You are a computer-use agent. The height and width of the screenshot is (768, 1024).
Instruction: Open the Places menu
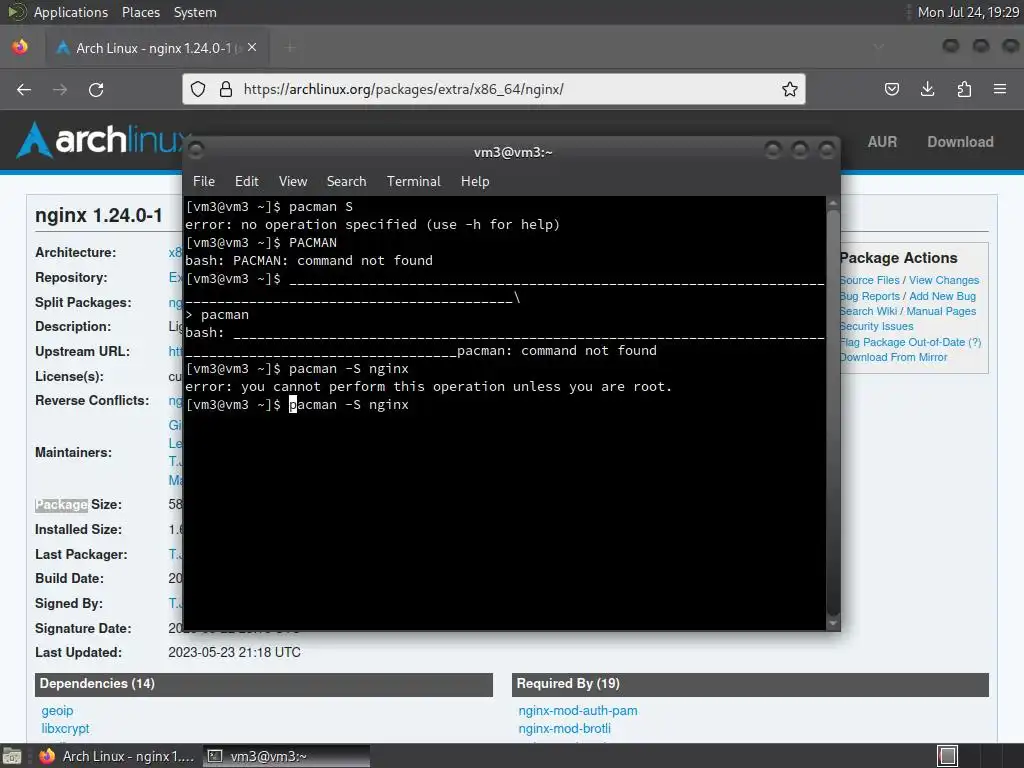point(140,12)
